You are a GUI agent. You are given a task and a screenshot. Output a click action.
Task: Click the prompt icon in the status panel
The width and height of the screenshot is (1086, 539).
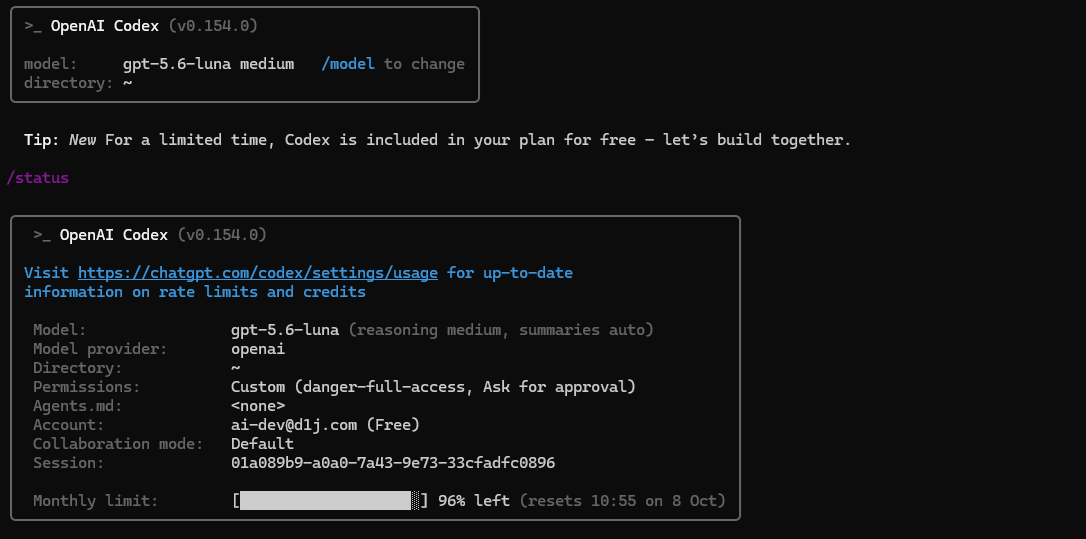coord(42,235)
